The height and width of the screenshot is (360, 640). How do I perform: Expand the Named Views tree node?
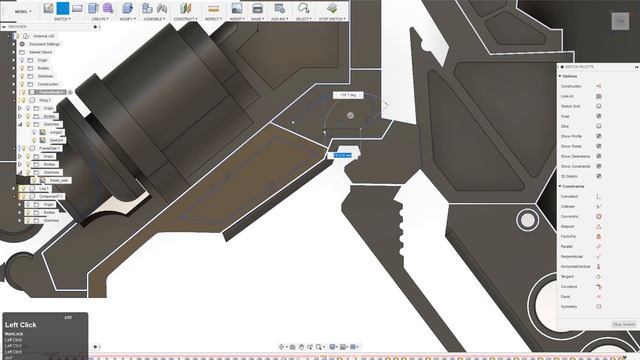pyautogui.click(x=14, y=52)
